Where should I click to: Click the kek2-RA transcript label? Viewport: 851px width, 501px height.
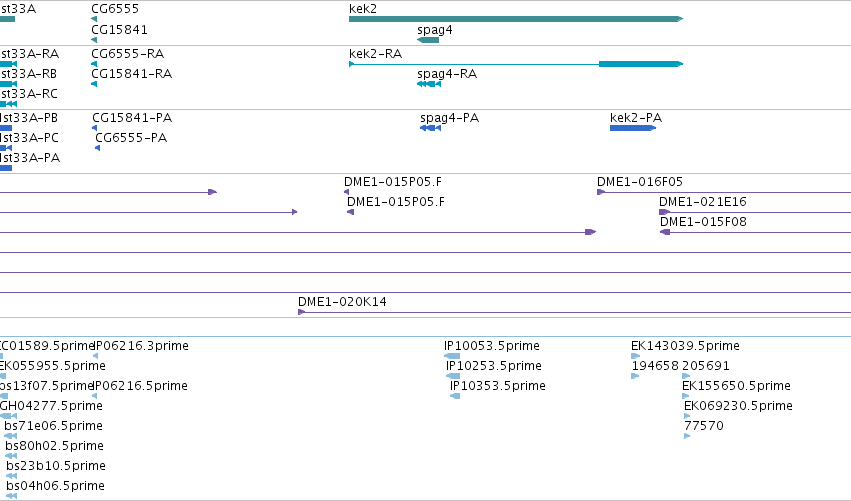[375, 54]
